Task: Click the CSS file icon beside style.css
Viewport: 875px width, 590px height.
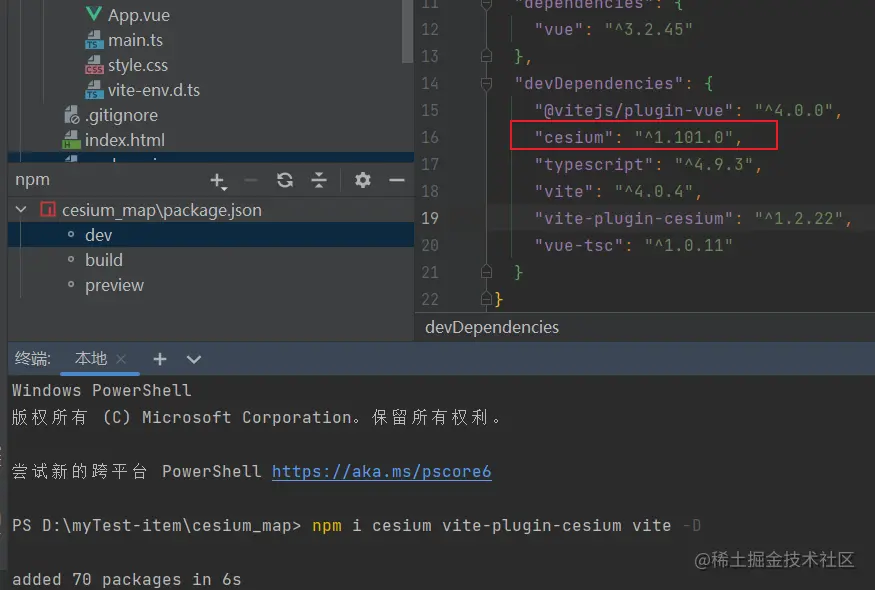Action: (94, 65)
